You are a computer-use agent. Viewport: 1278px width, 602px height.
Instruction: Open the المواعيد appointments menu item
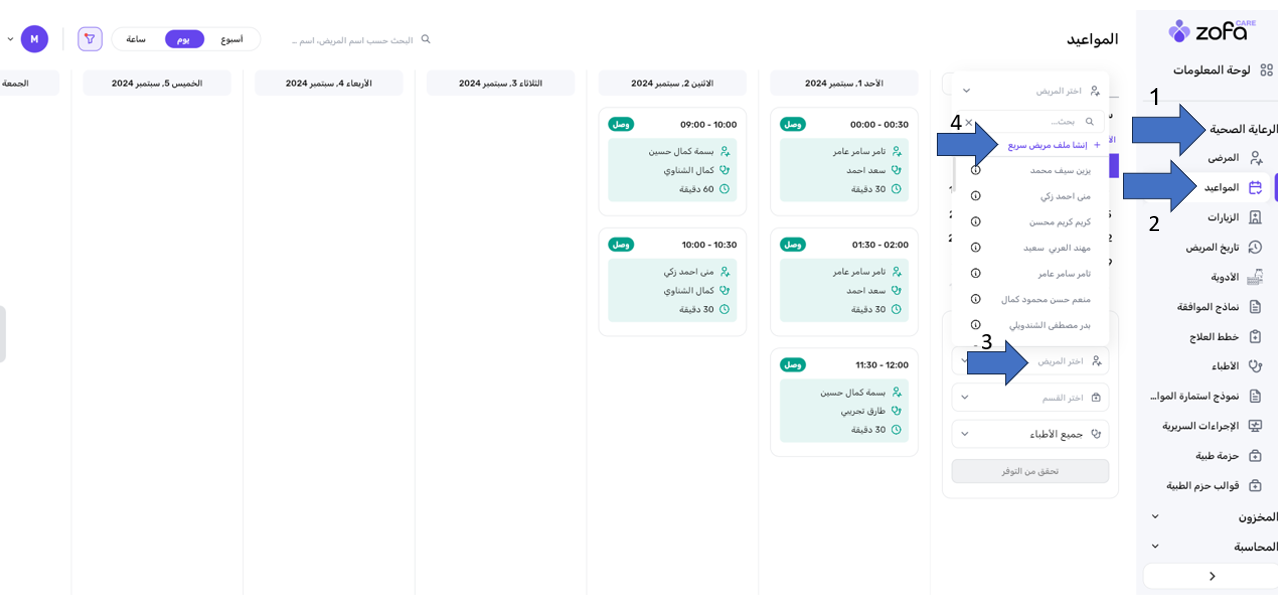(x=1221, y=187)
